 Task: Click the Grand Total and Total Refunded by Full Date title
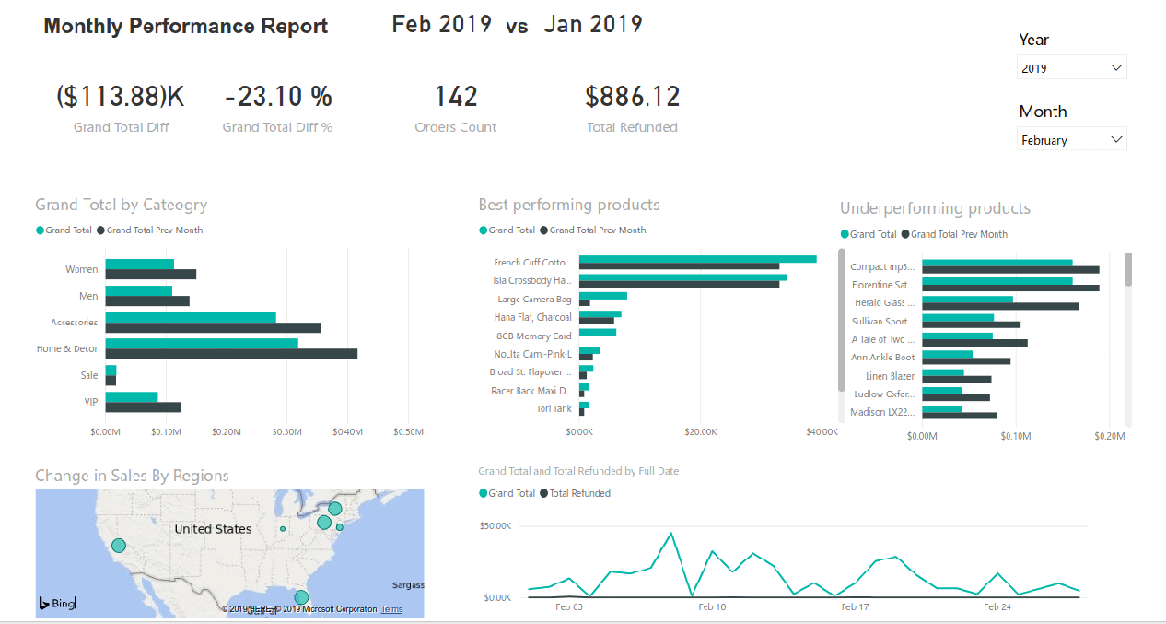pyautogui.click(x=579, y=471)
